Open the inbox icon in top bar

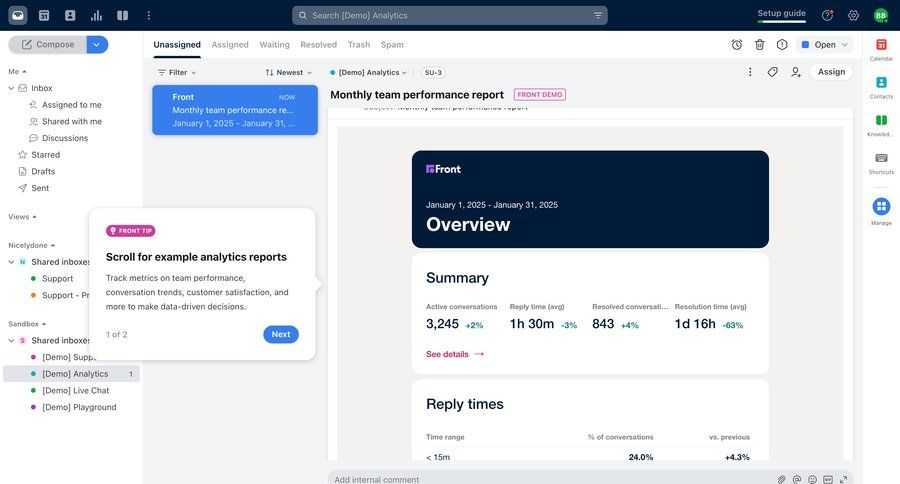click(x=18, y=16)
